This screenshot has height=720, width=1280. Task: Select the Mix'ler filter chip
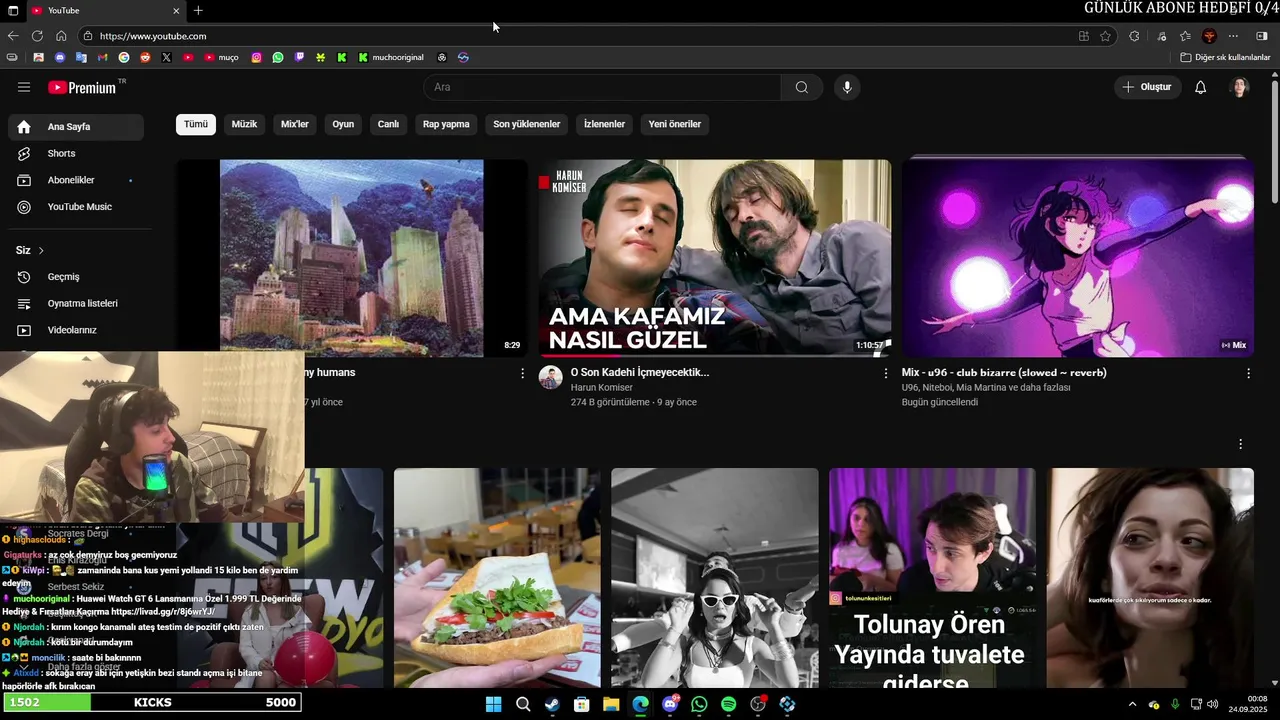[295, 124]
